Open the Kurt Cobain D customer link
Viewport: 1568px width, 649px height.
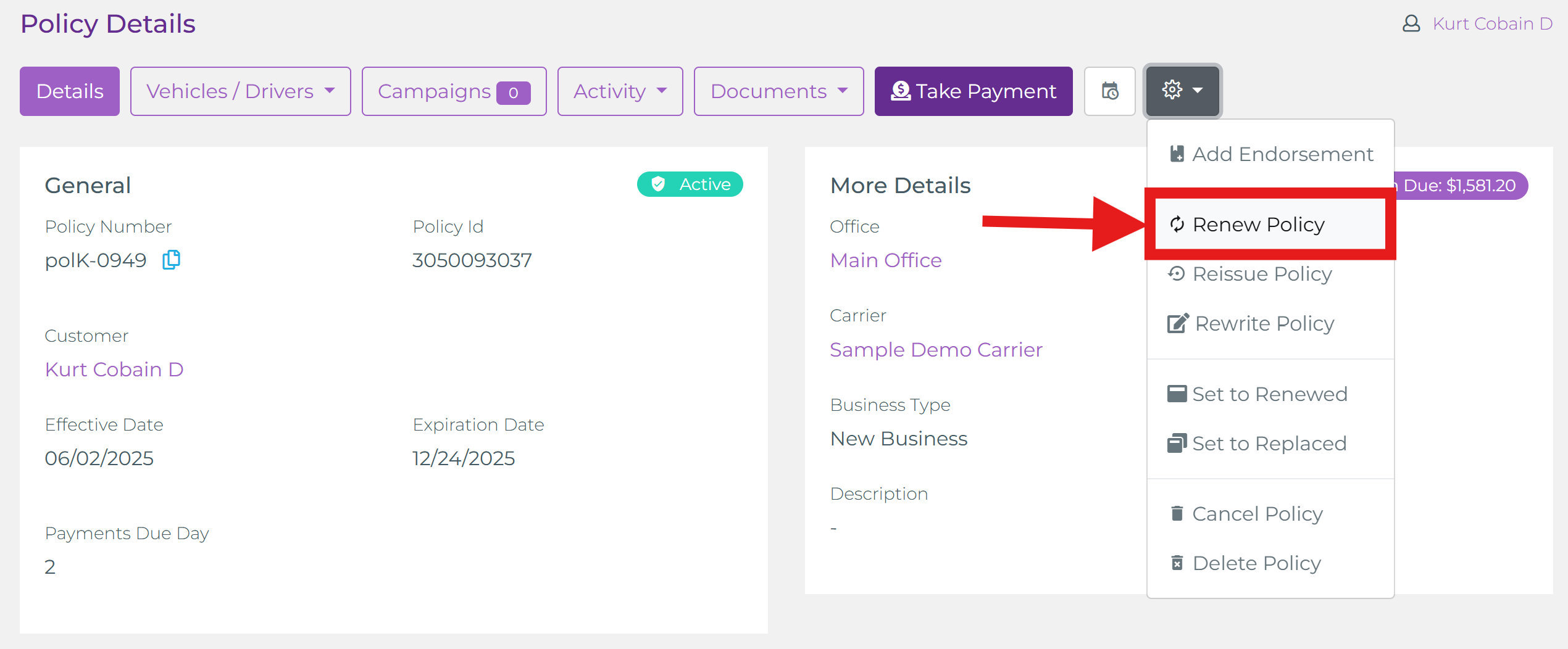point(114,369)
